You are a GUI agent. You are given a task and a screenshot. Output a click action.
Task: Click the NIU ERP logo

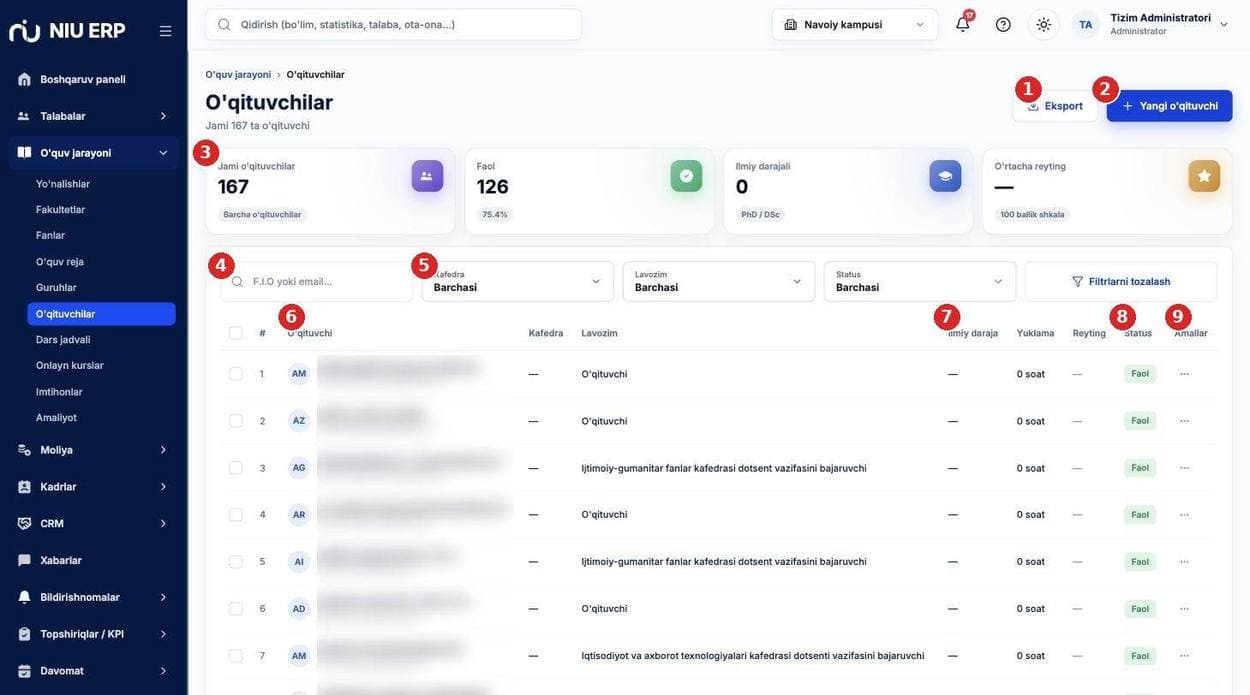[x=67, y=31]
